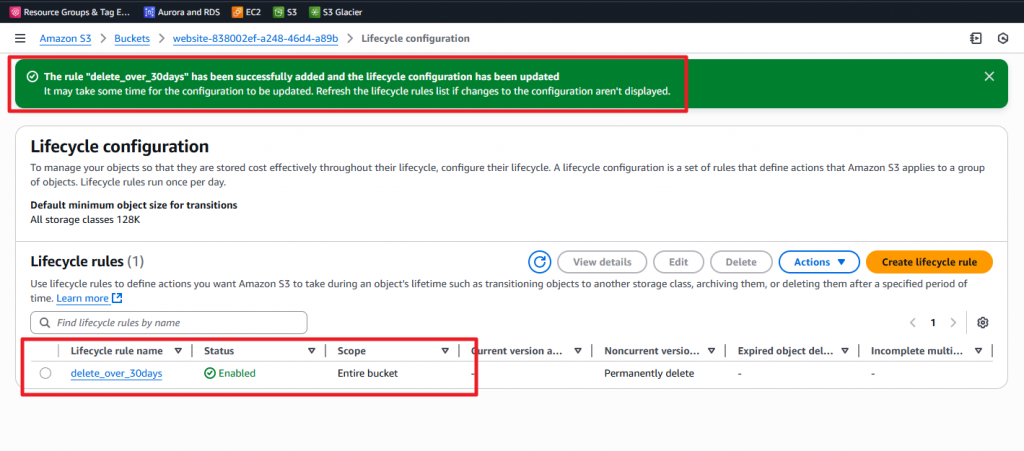This screenshot has width=1024, height=451.
Task: Click the View details button
Action: (x=602, y=262)
